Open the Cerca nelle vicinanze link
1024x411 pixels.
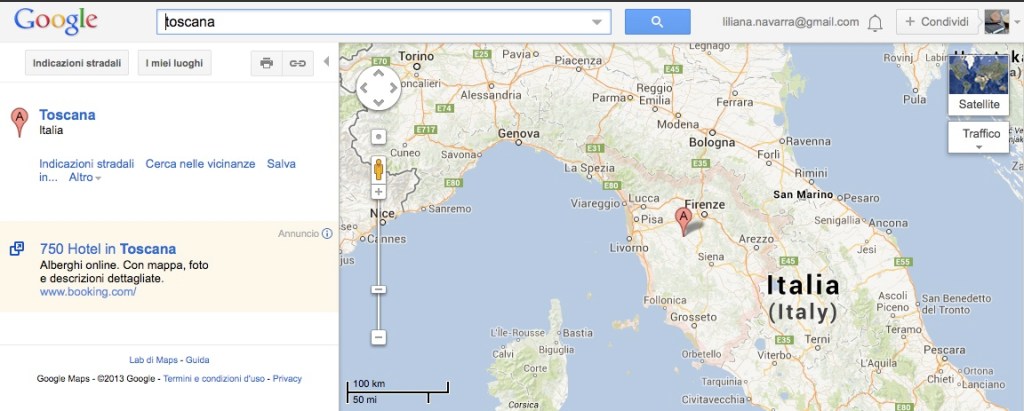coord(200,163)
